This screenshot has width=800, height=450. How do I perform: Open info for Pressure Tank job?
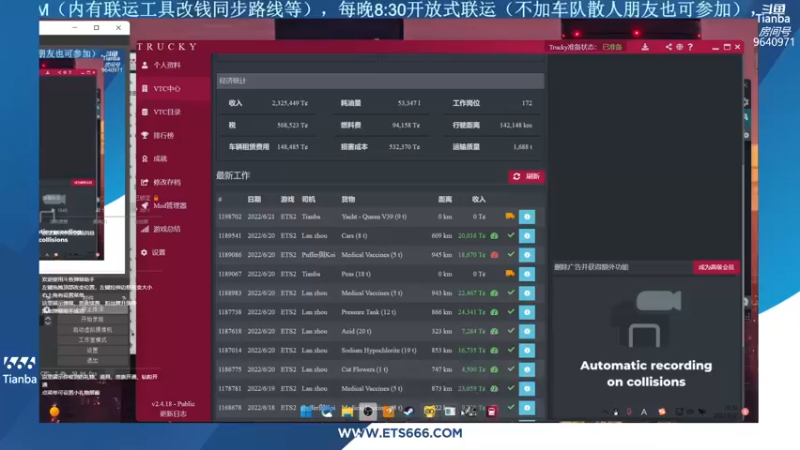coord(527,312)
